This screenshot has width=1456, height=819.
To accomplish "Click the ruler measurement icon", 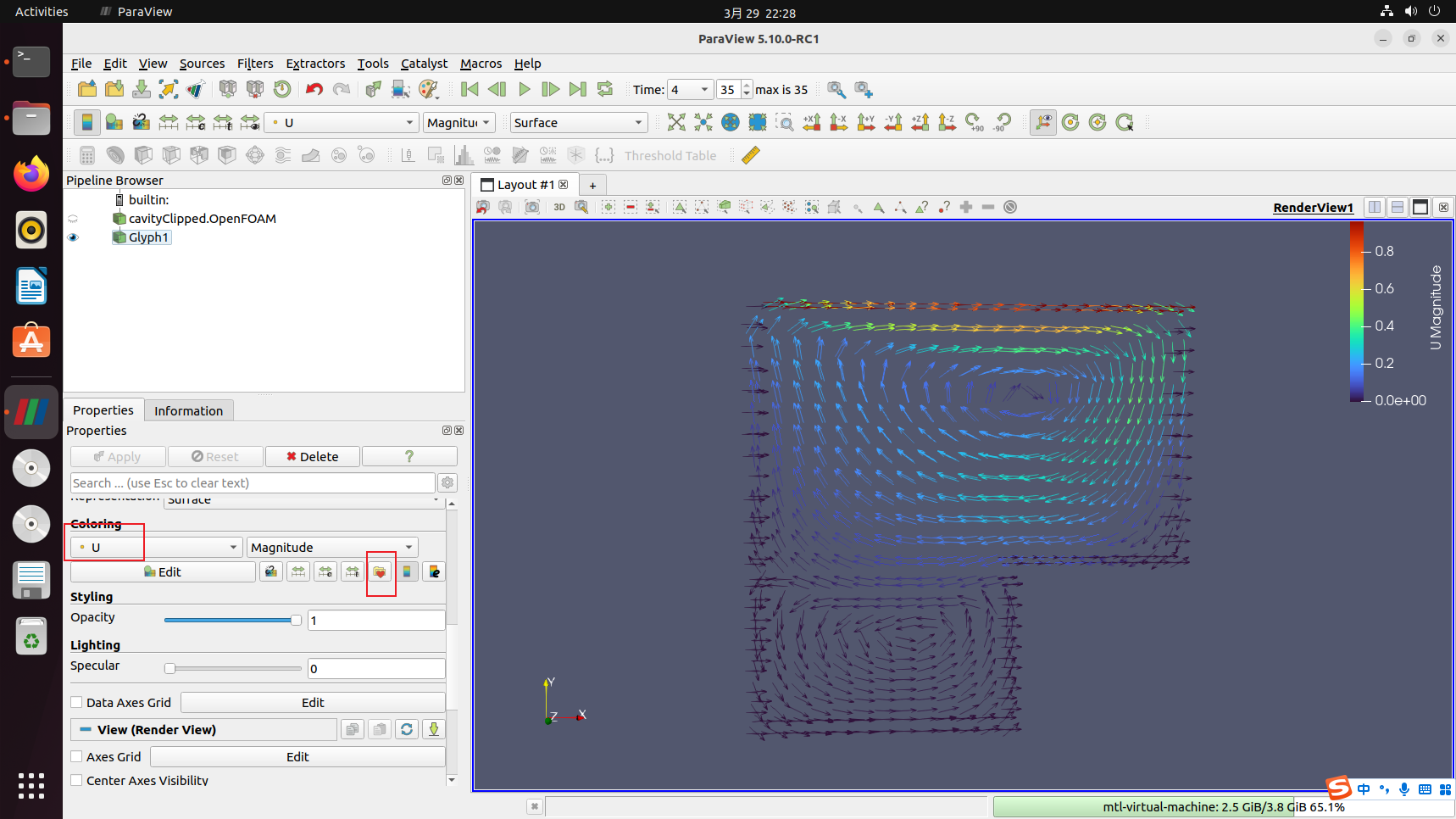I will pos(750,155).
